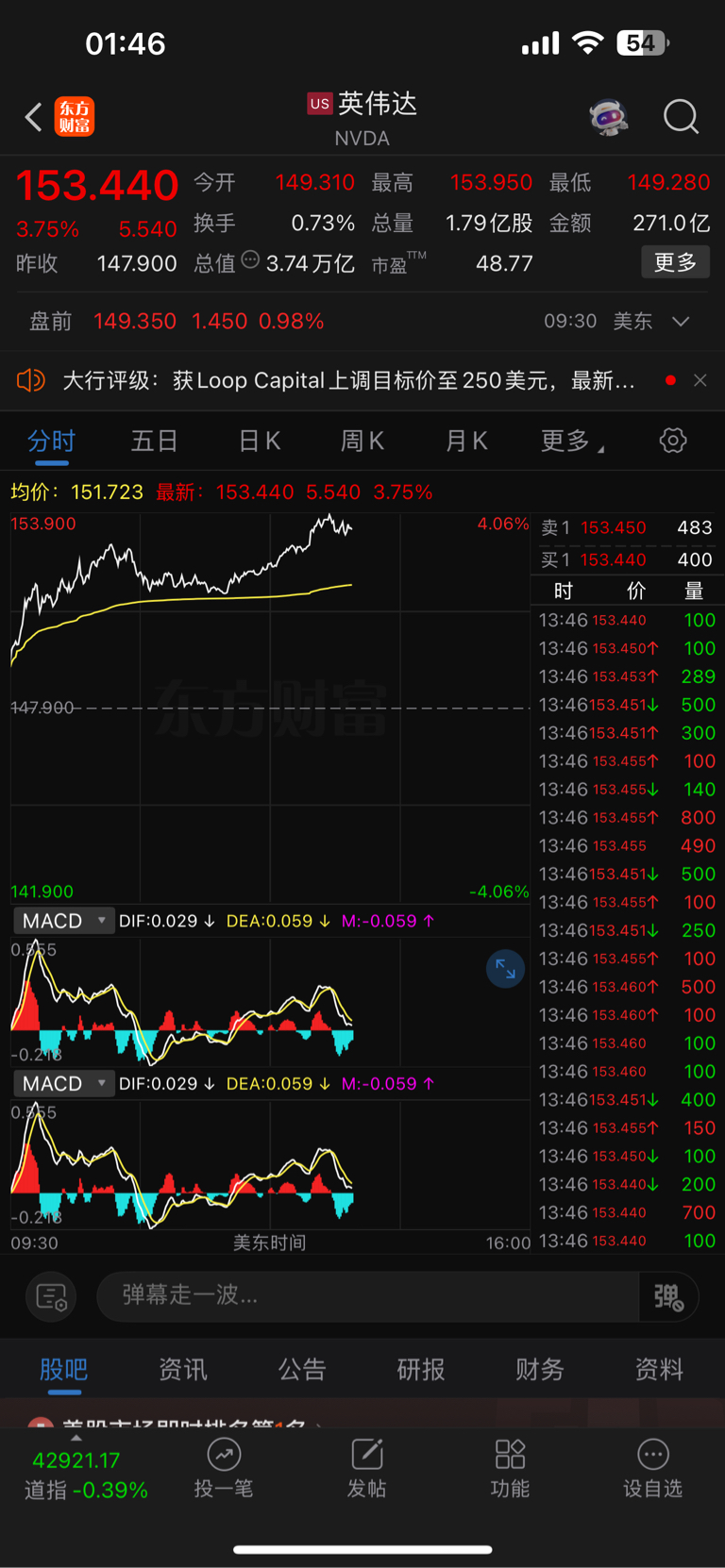Tap the 道指 42921.17 index value
Image resolution: width=725 pixels, height=1568 pixels.
pyautogui.click(x=76, y=1460)
